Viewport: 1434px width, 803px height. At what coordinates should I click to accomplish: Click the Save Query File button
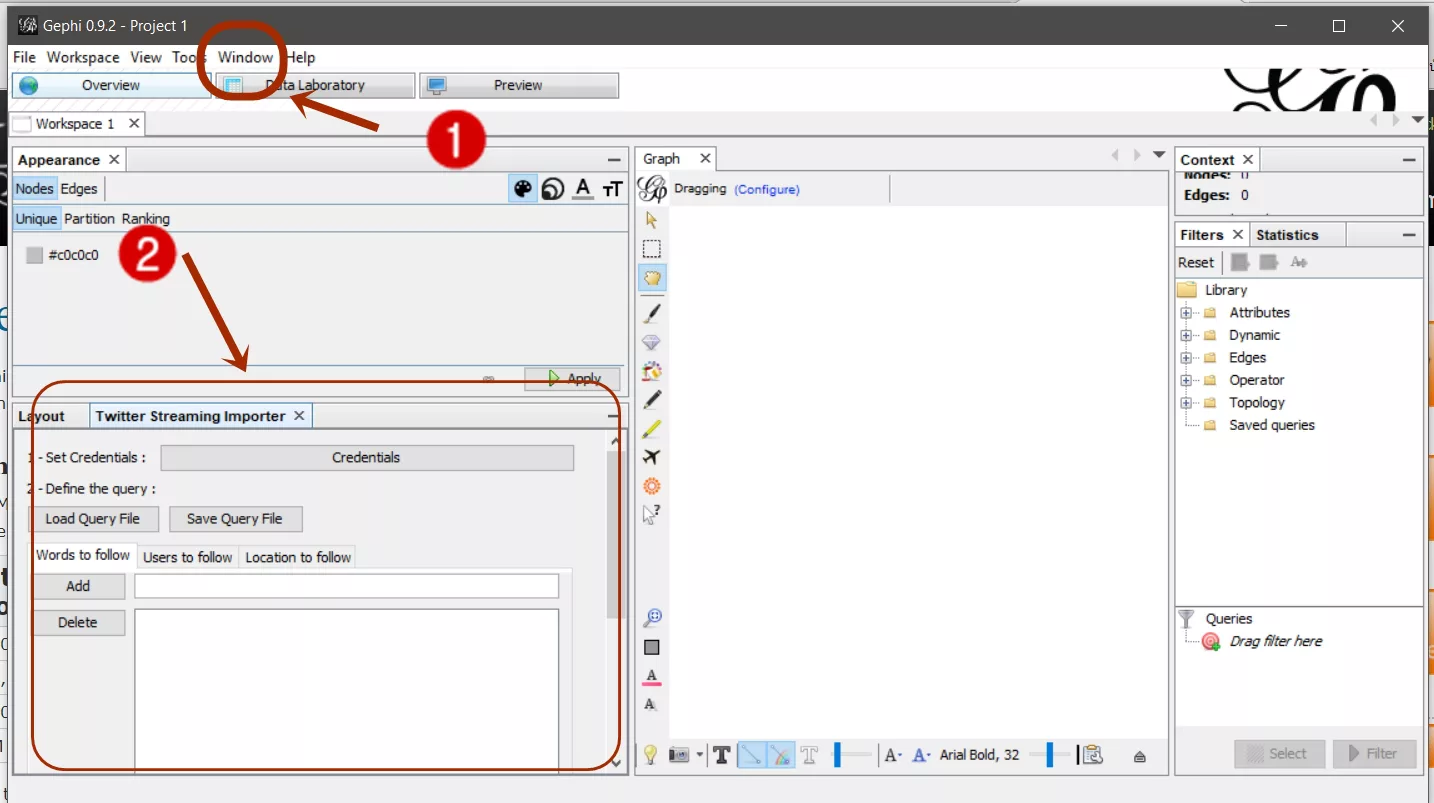(235, 519)
